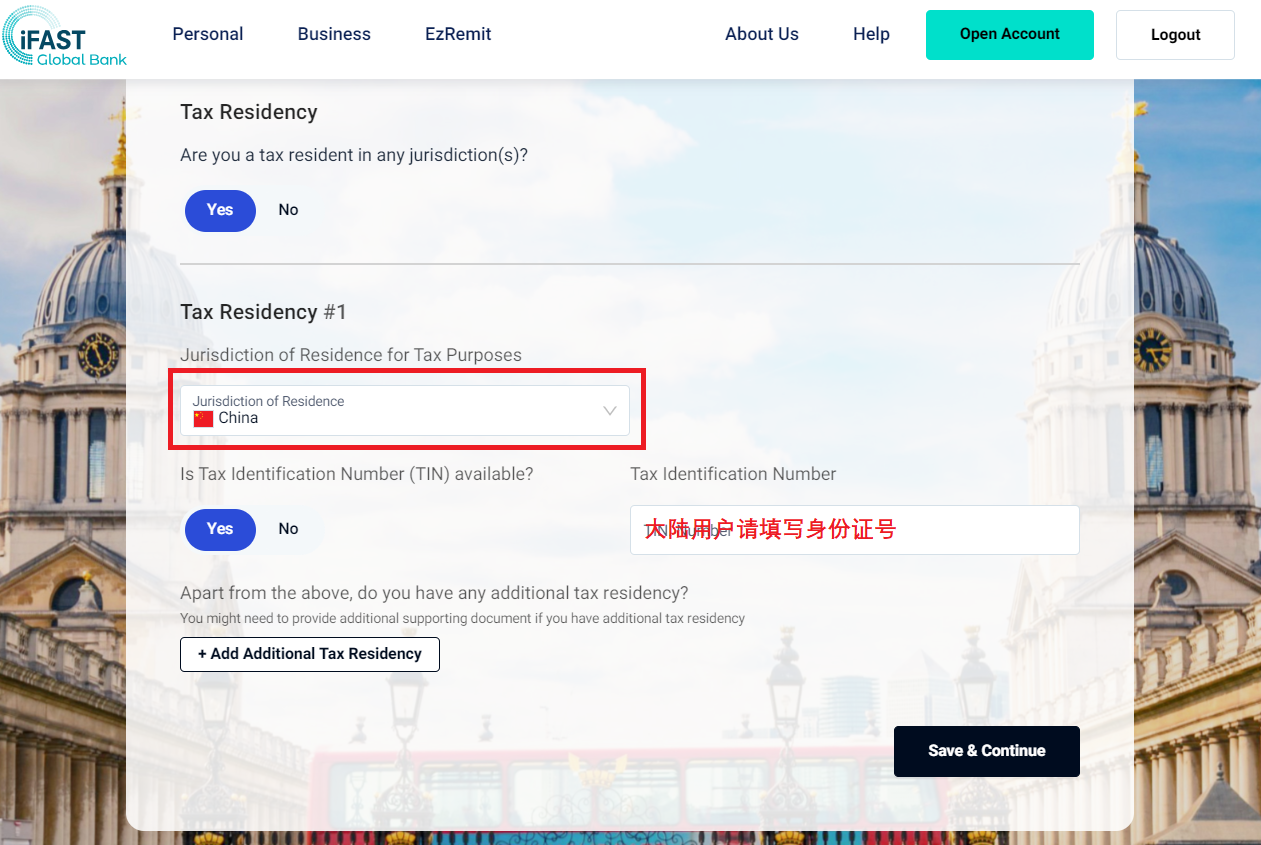Click the Jurisdiction of Residence field label

pos(268,401)
